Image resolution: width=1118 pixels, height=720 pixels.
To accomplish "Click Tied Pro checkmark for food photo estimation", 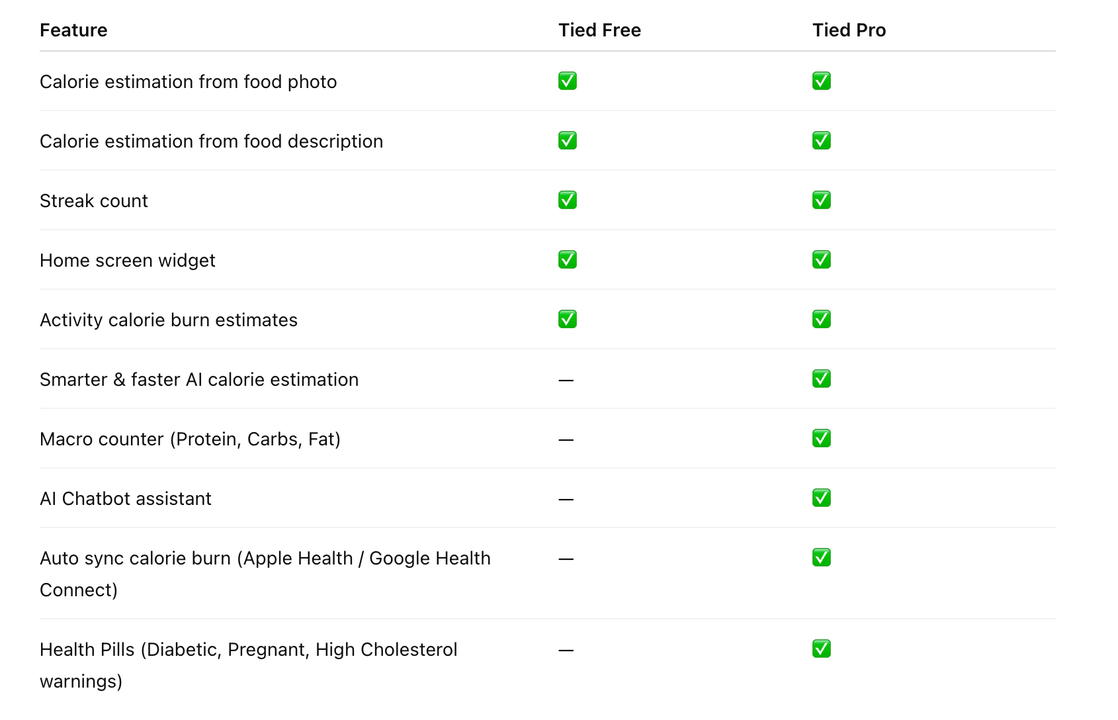I will click(821, 81).
